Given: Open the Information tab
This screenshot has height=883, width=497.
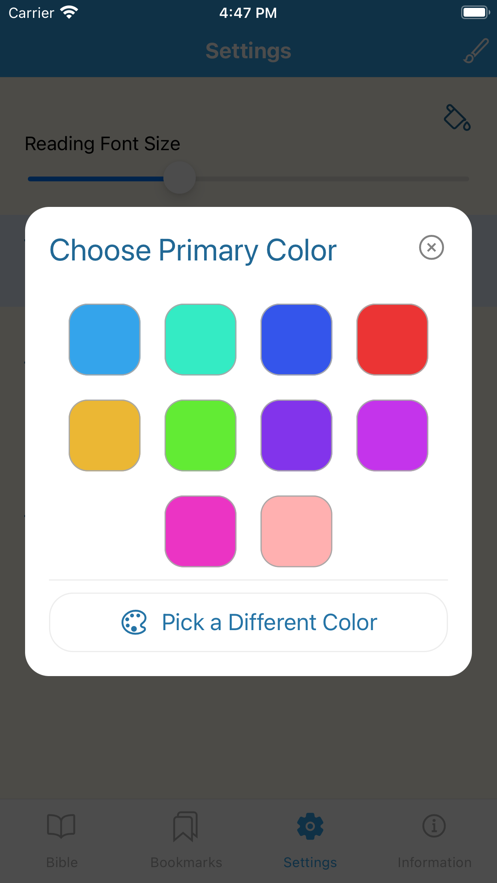Looking at the screenshot, I should (x=434, y=840).
